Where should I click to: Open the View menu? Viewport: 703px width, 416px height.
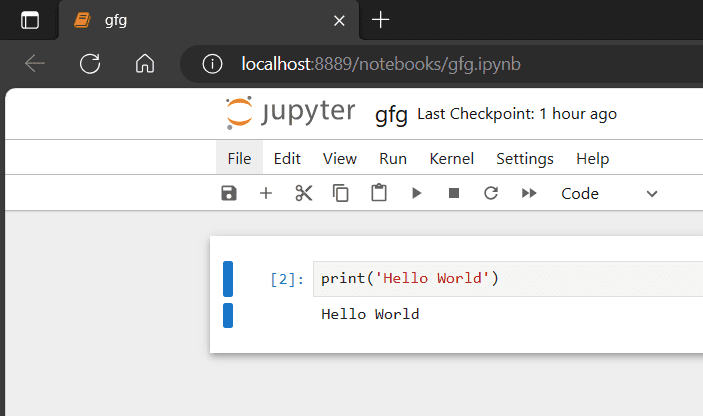[x=340, y=159]
